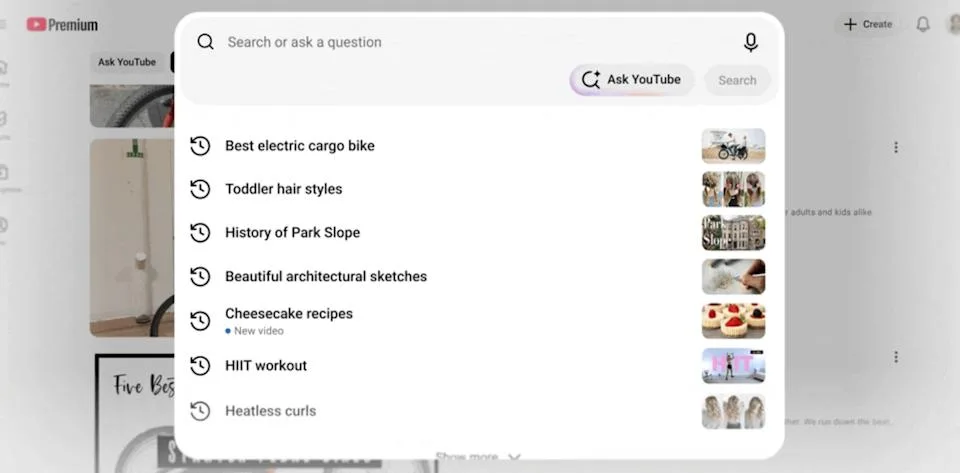Image resolution: width=960 pixels, height=473 pixels.
Task: Click history icon next to HIIT workout
Action: coord(200,365)
